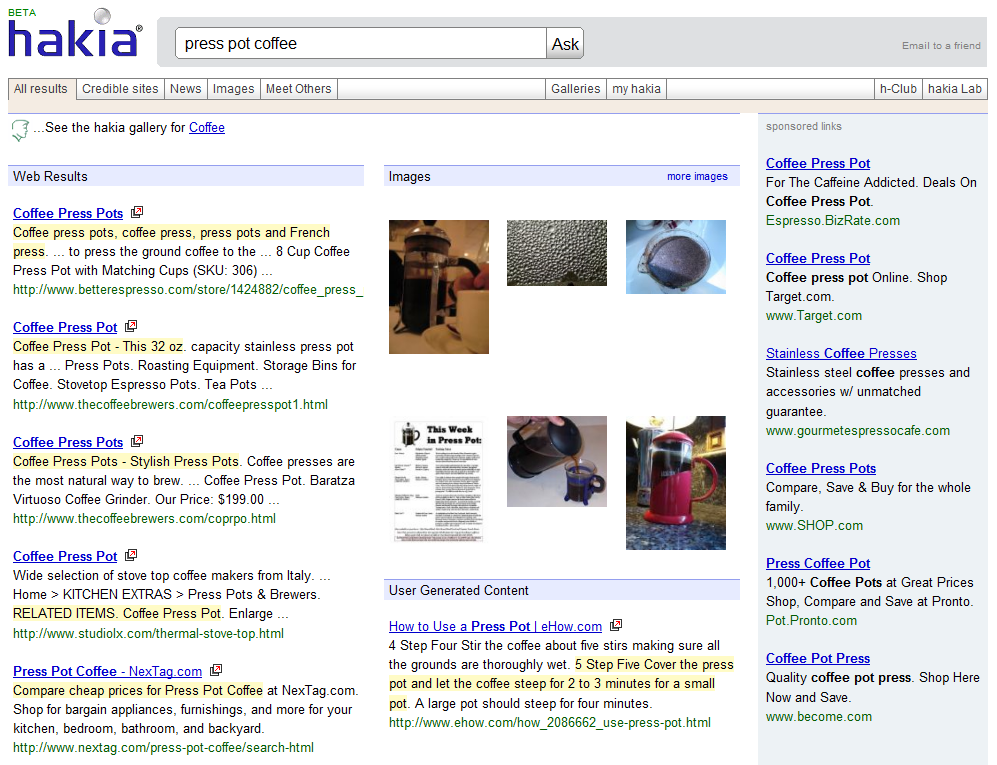Click the Email to a friend link

(940, 46)
